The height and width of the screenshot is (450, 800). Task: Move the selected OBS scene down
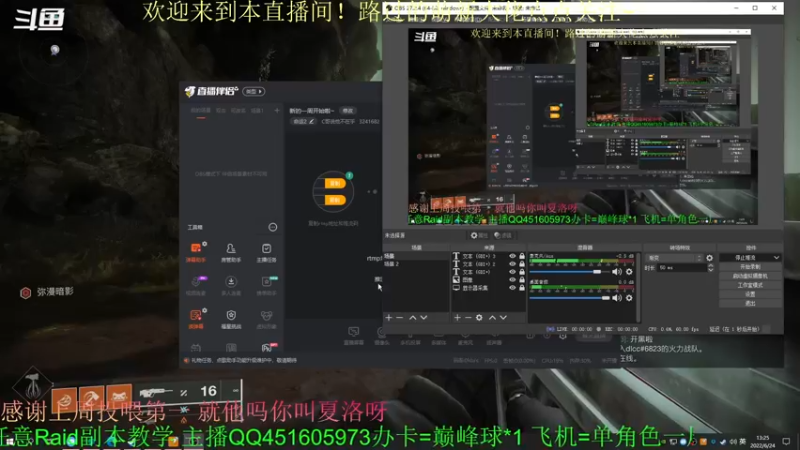point(423,317)
